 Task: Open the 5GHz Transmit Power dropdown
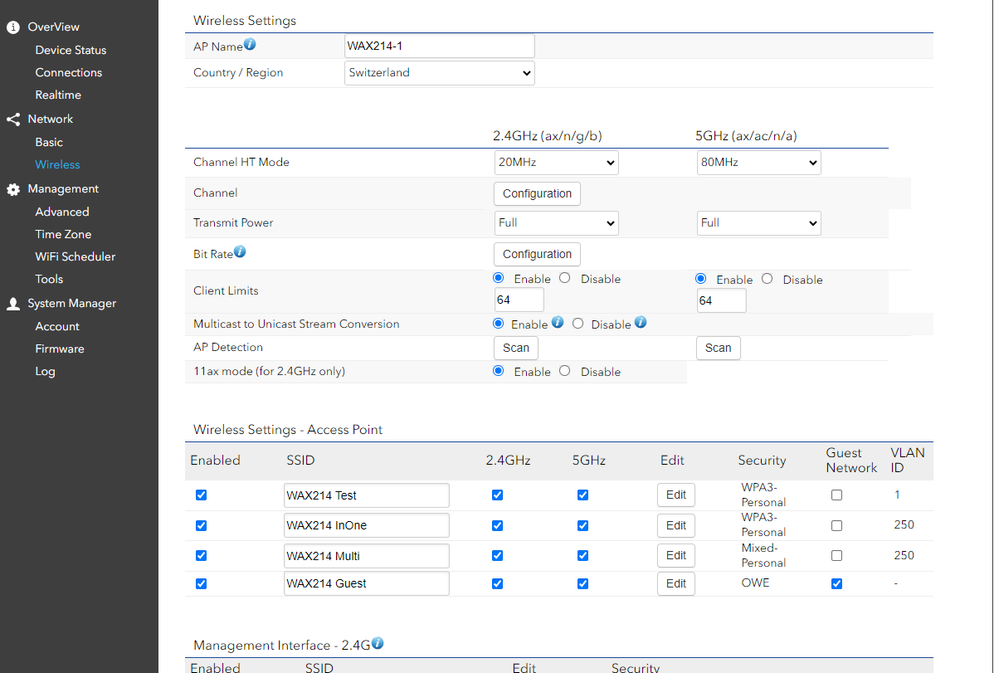pos(758,222)
